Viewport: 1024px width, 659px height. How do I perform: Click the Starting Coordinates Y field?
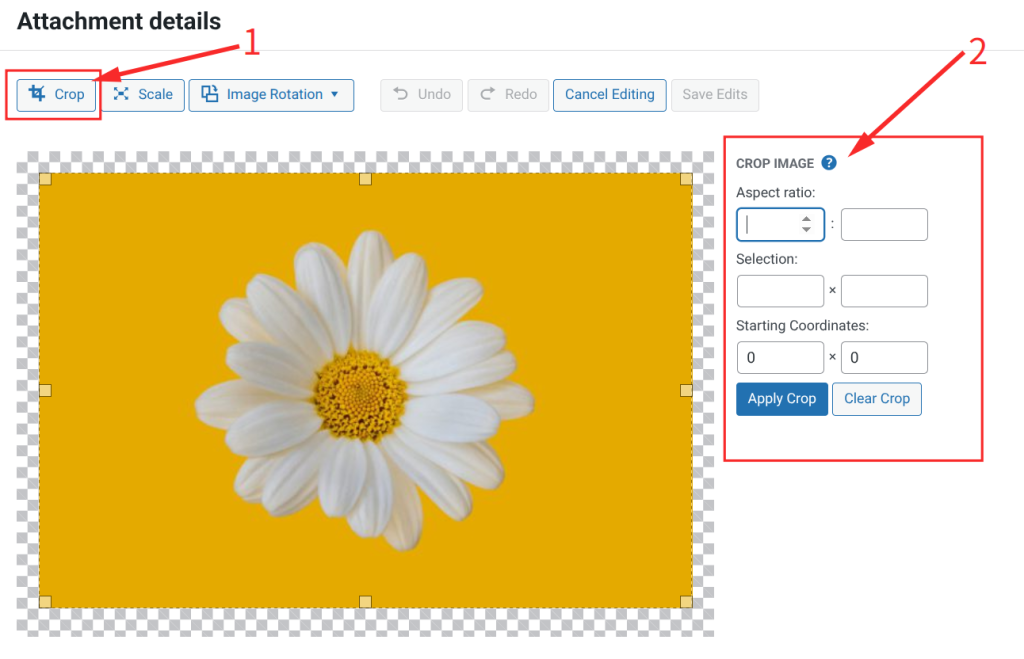pyautogui.click(x=884, y=358)
